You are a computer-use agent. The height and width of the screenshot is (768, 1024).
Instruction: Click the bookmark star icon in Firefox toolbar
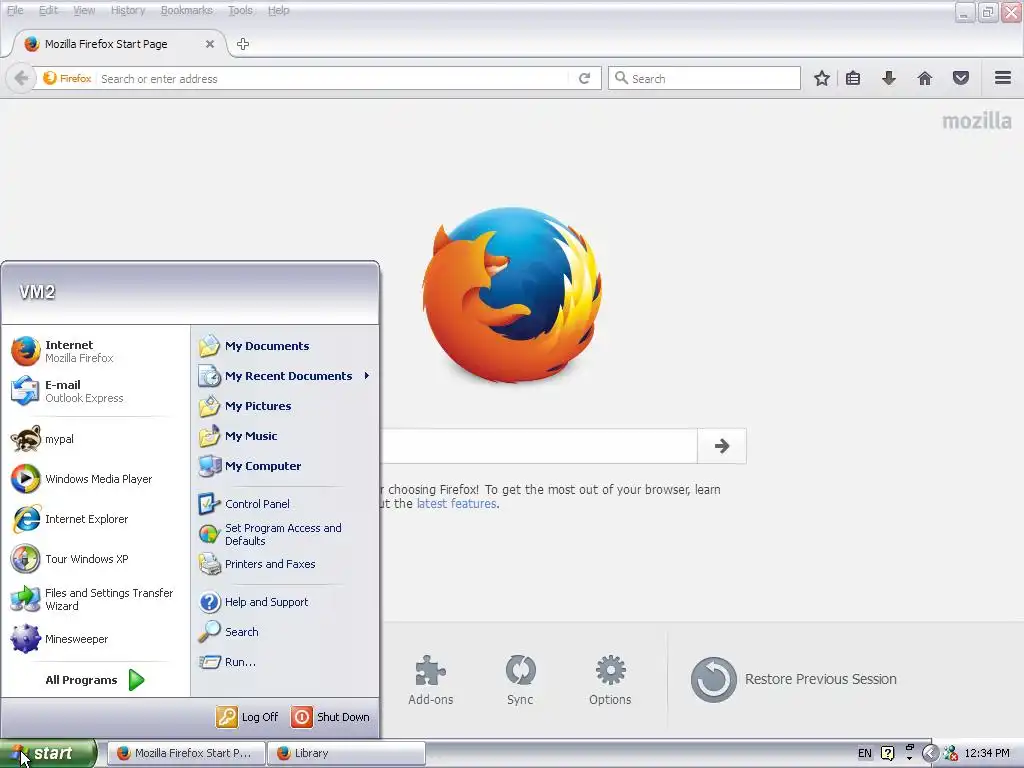pos(822,78)
